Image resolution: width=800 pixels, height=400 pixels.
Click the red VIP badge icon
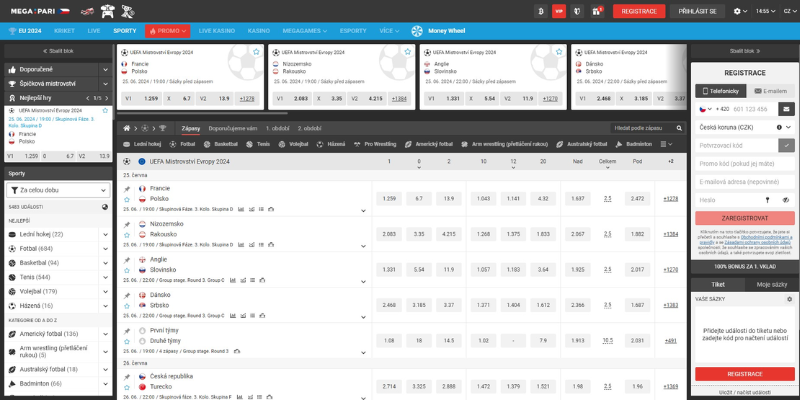559,11
